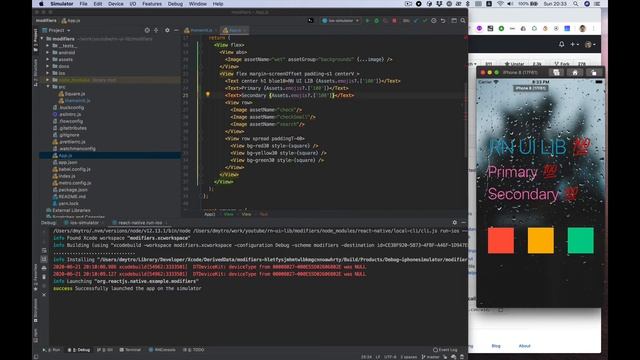Open GitHub notifications bell in browser
The width and height of the screenshot is (640, 360).
tap(562, 44)
